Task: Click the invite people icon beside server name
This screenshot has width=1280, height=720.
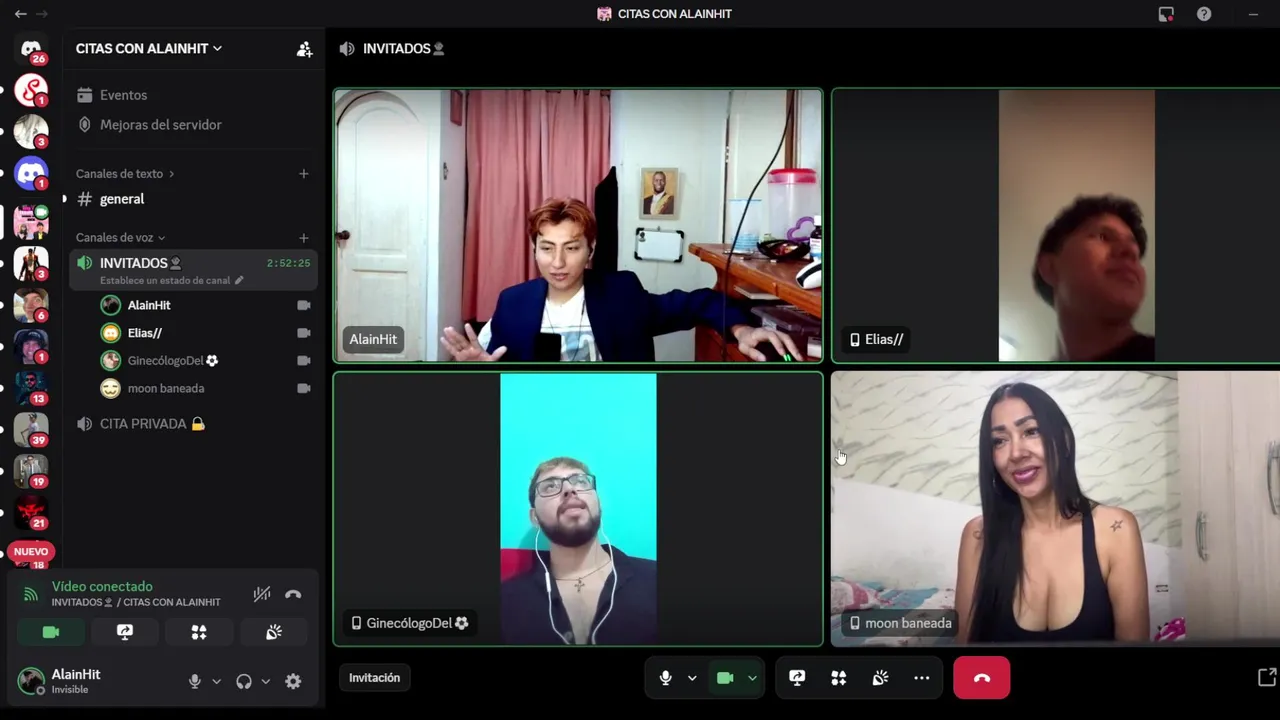Action: pos(304,49)
